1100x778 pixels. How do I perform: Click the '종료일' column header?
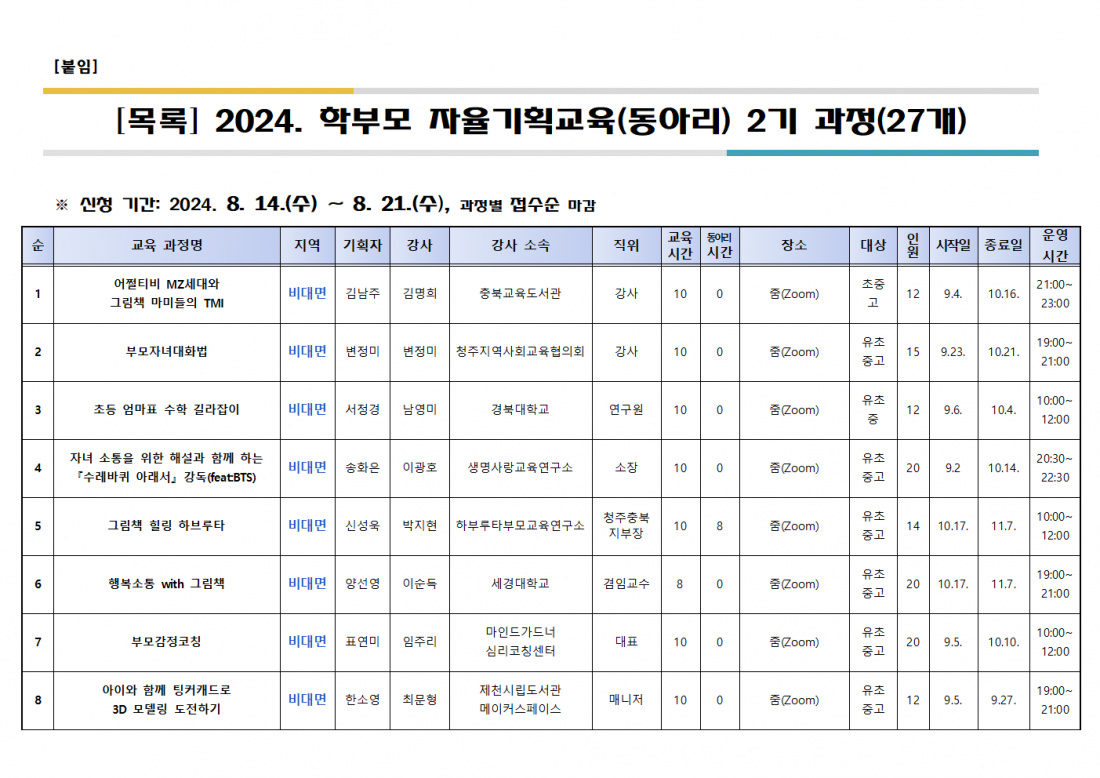(1003, 246)
